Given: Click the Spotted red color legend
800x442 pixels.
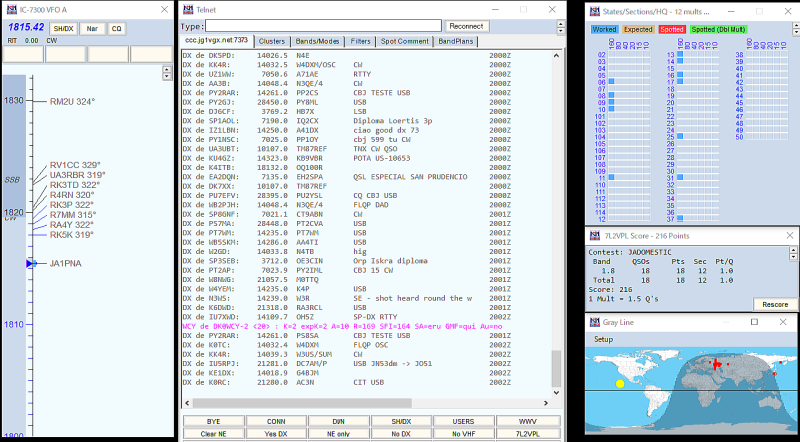Looking at the screenshot, I should click(672, 29).
